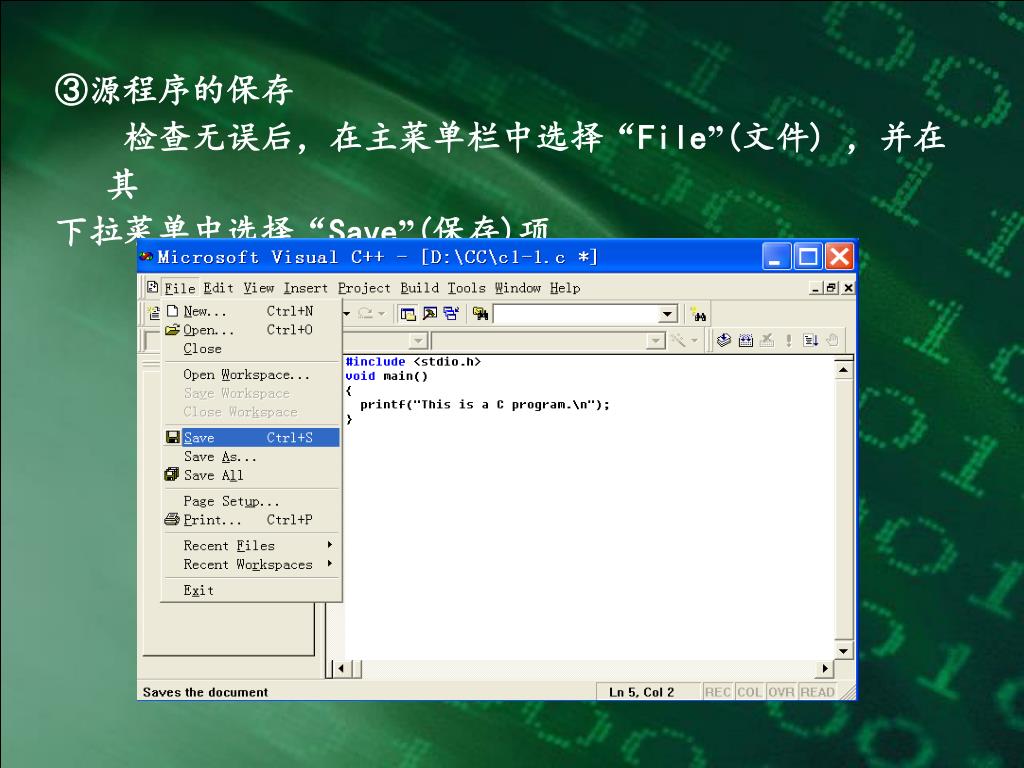Click the Execute Program exclamation icon
This screenshot has width=1024, height=768.
789,340
